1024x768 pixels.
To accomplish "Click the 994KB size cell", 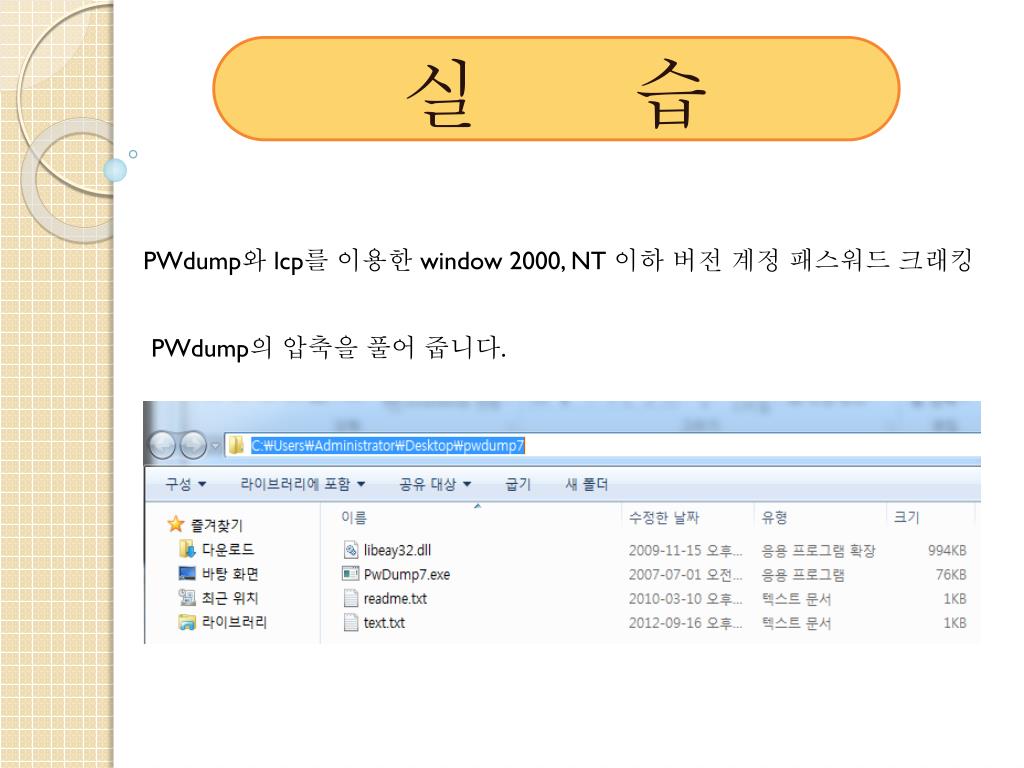I will pyautogui.click(x=947, y=551).
